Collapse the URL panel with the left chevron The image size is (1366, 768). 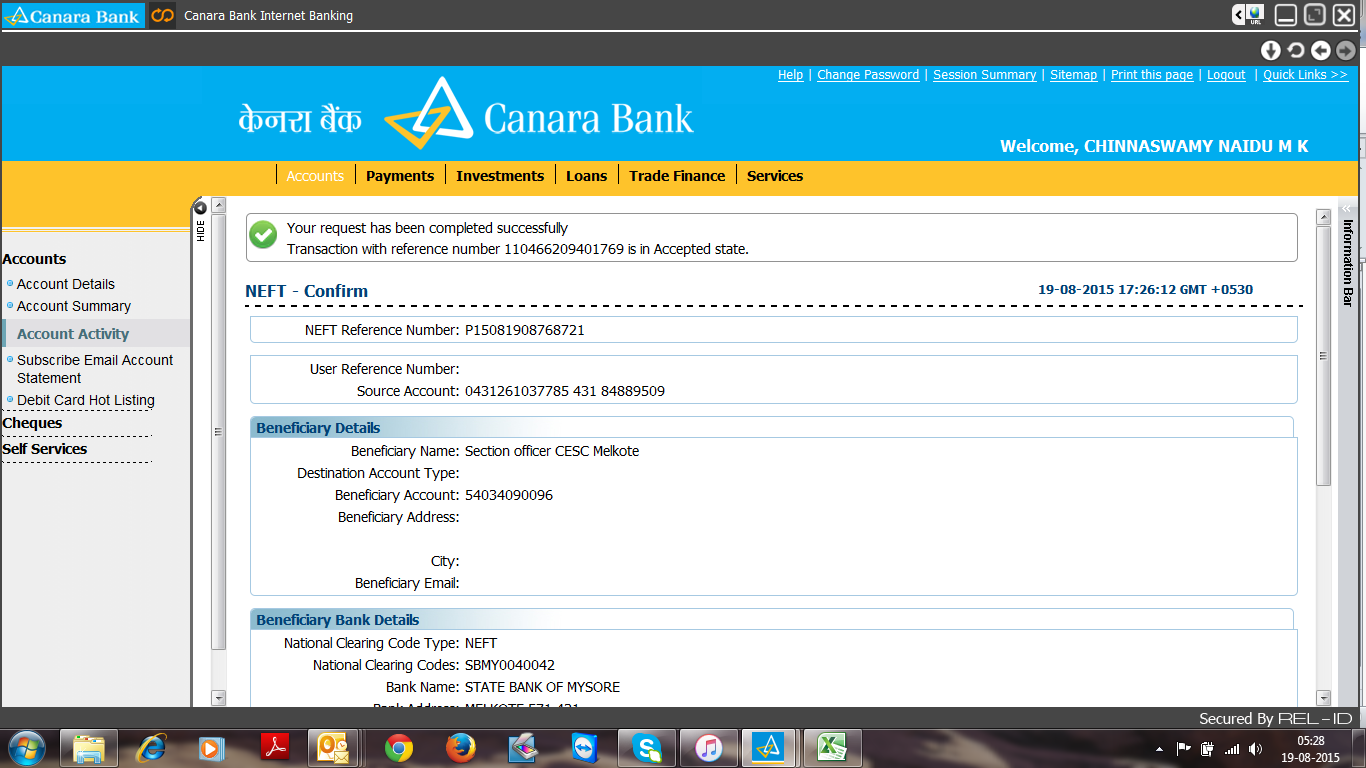point(1238,15)
